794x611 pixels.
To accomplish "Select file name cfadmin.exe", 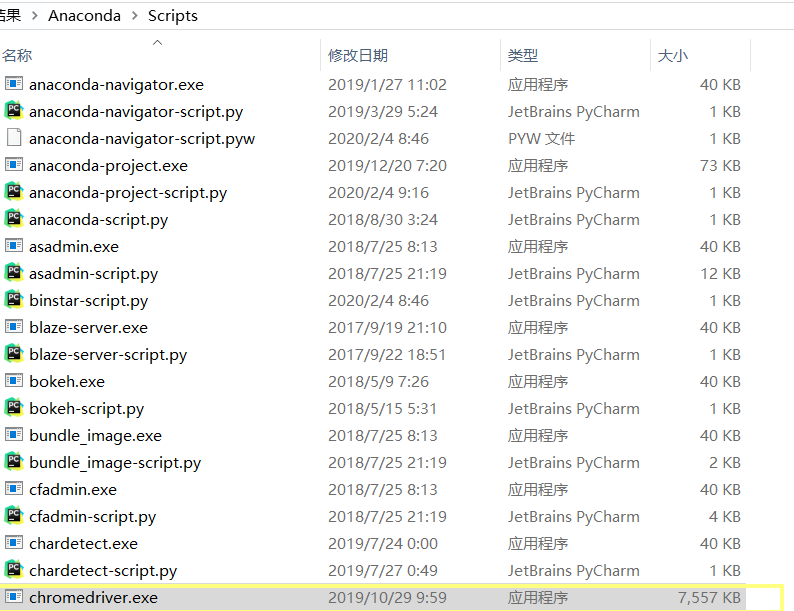I will [73, 490].
